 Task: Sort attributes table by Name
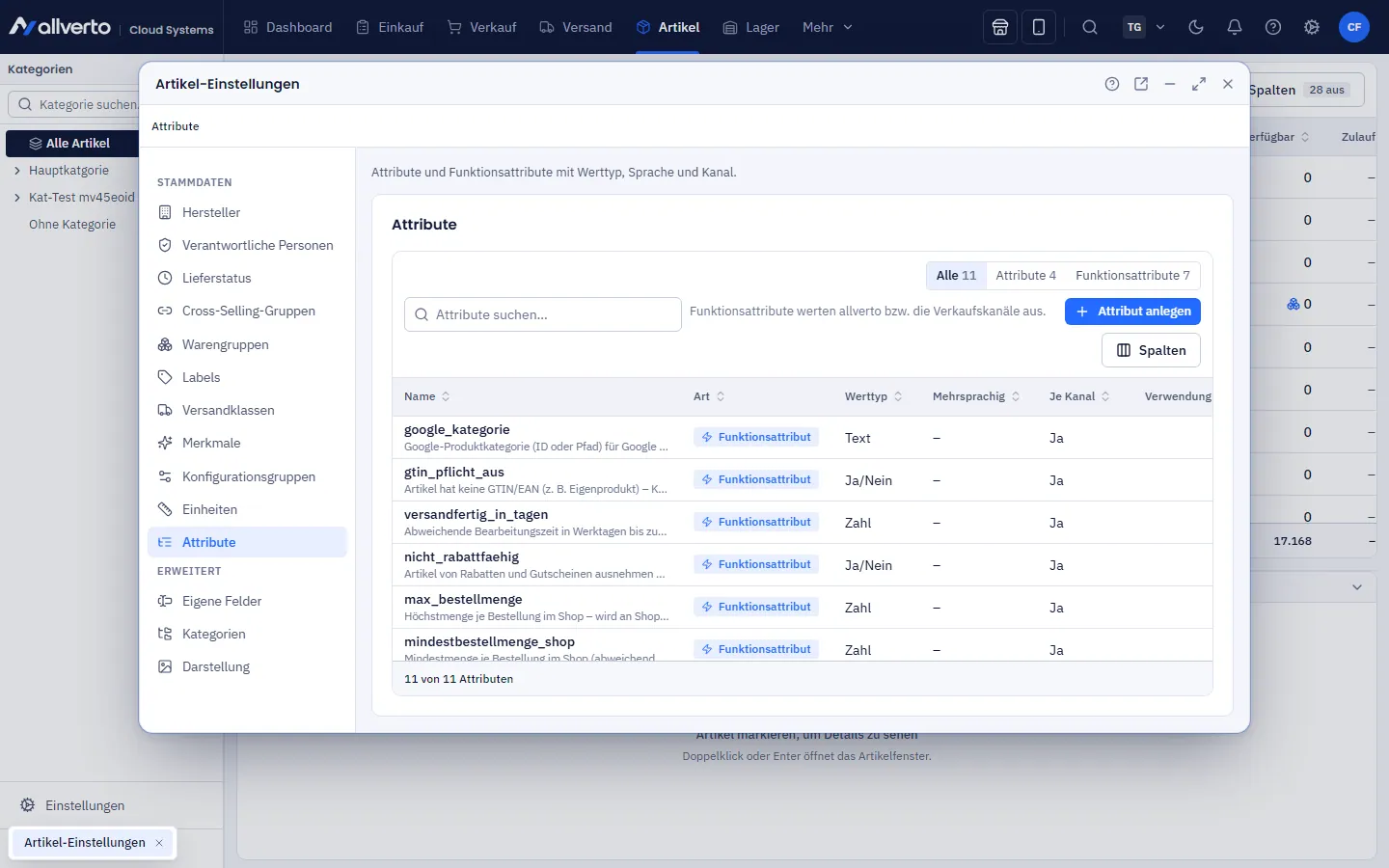coord(427,396)
